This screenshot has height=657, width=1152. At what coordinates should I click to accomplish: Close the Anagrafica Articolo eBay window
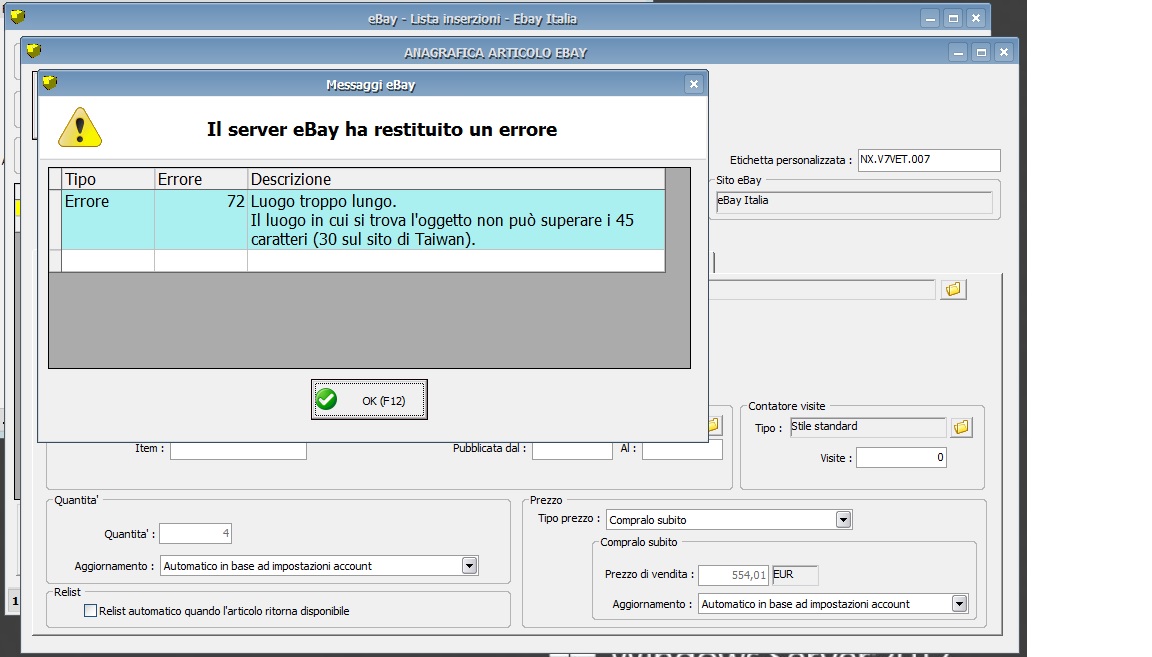click(x=1004, y=53)
